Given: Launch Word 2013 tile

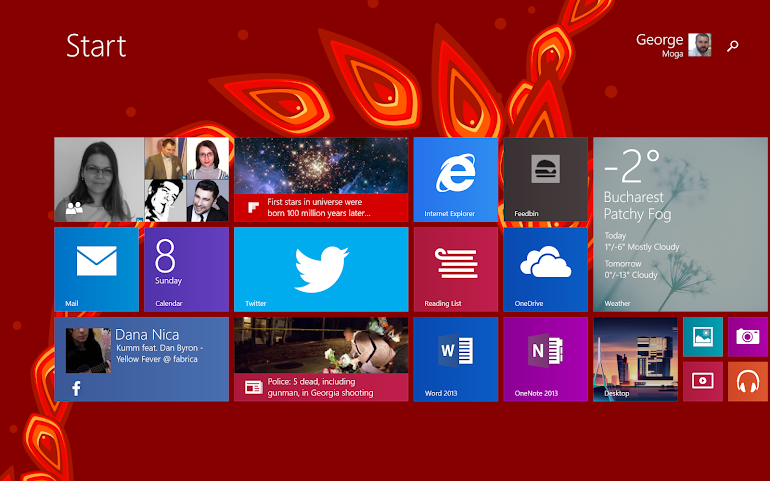Looking at the screenshot, I should [x=456, y=359].
